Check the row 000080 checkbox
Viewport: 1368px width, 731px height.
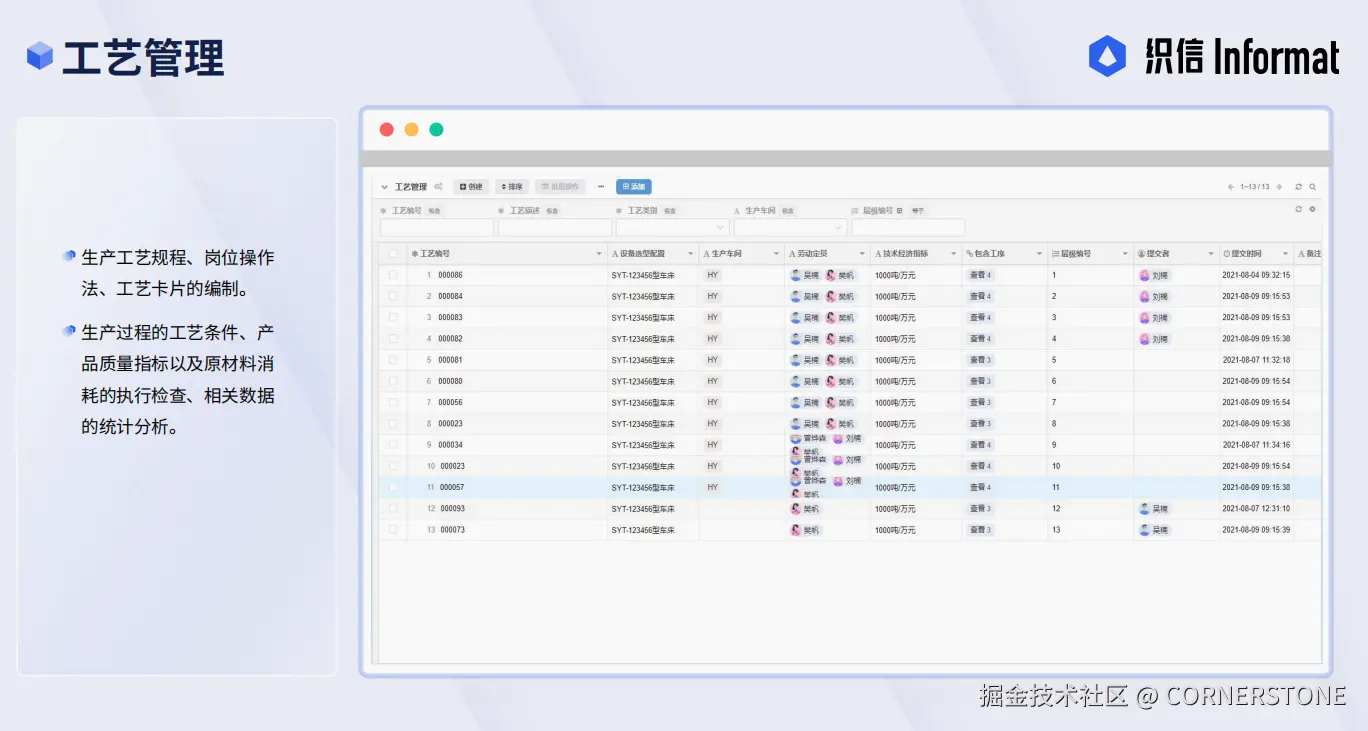(x=393, y=381)
